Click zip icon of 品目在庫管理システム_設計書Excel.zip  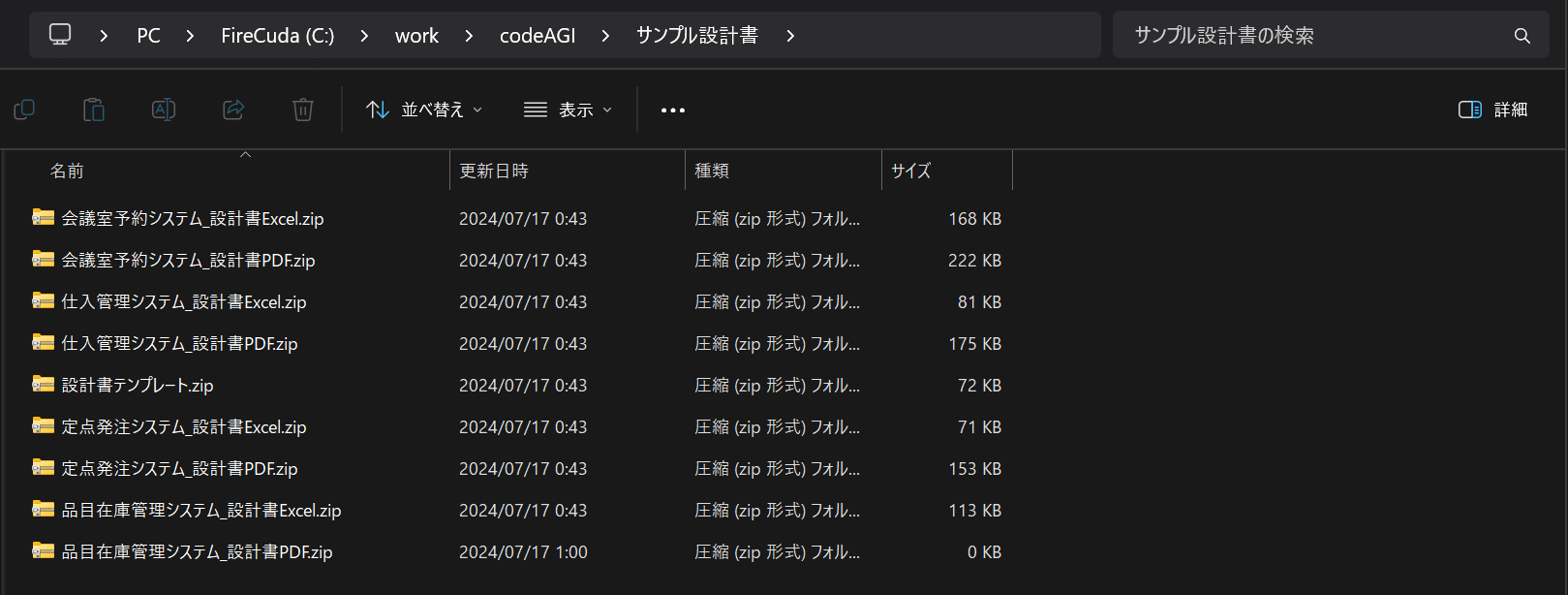(43, 509)
